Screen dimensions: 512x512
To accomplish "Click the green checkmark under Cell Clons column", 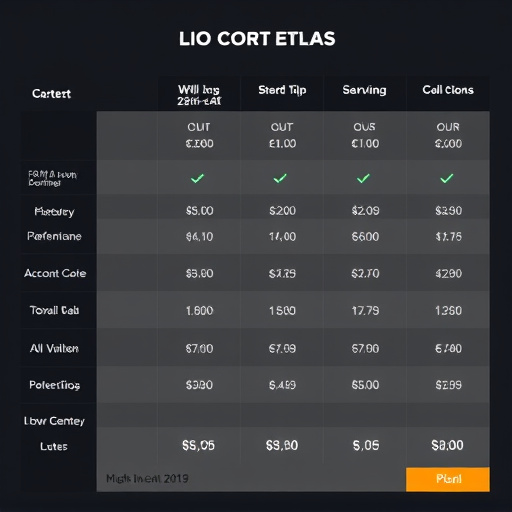I will point(447,178).
